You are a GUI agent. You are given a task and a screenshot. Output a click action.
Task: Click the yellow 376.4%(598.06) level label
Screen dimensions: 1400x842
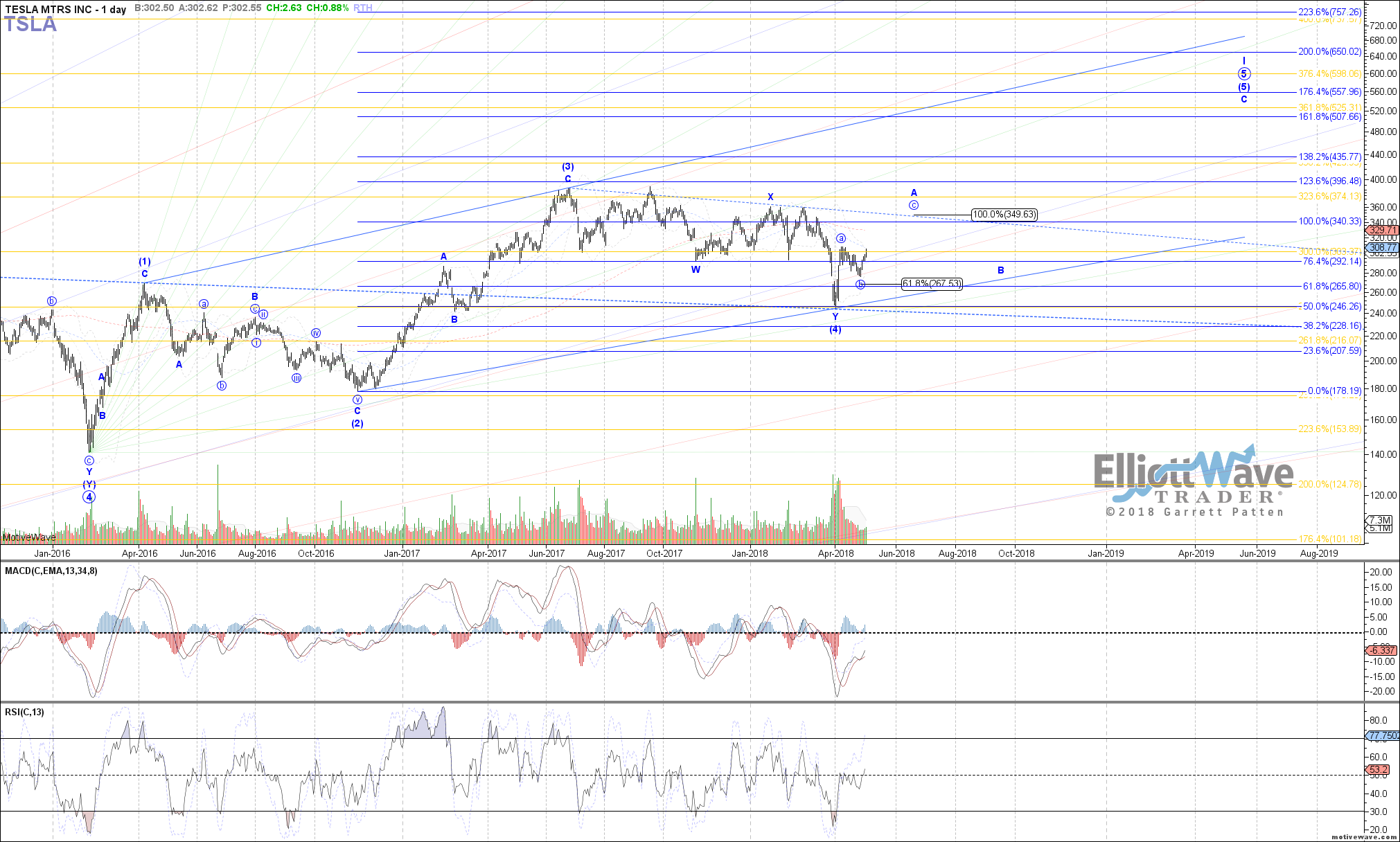tap(1330, 73)
